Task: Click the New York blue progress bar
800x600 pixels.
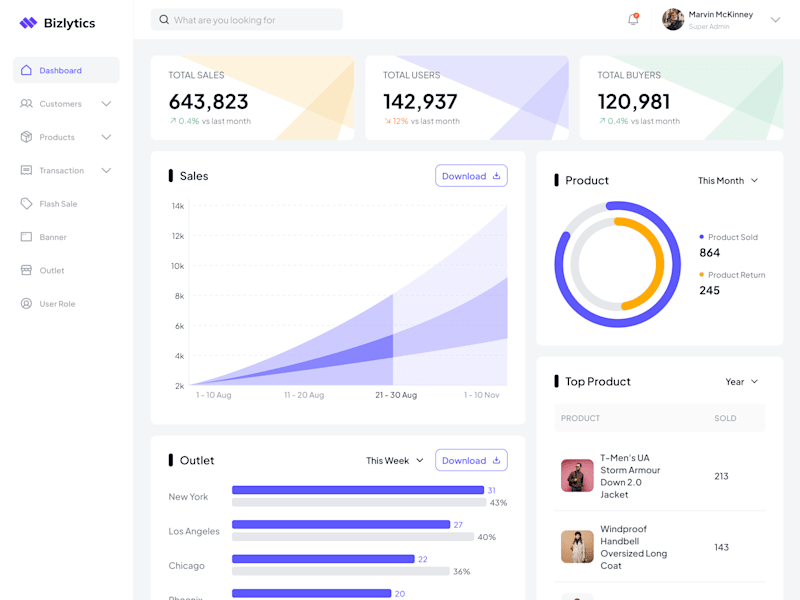Action: pyautogui.click(x=358, y=490)
